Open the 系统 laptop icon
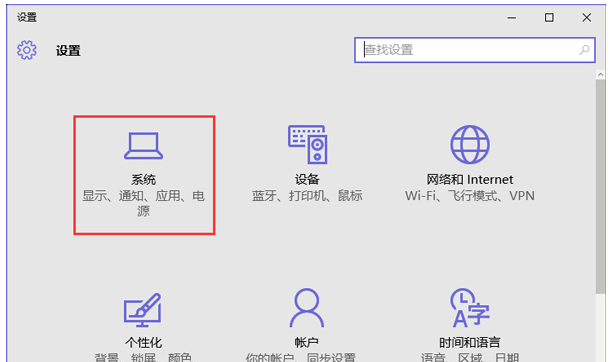 [143, 146]
